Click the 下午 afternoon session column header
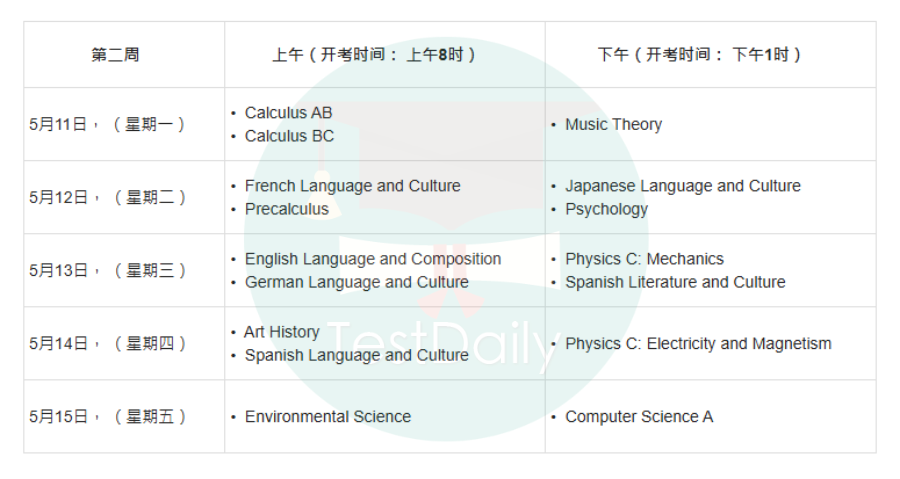The image size is (900, 479). coord(711,55)
